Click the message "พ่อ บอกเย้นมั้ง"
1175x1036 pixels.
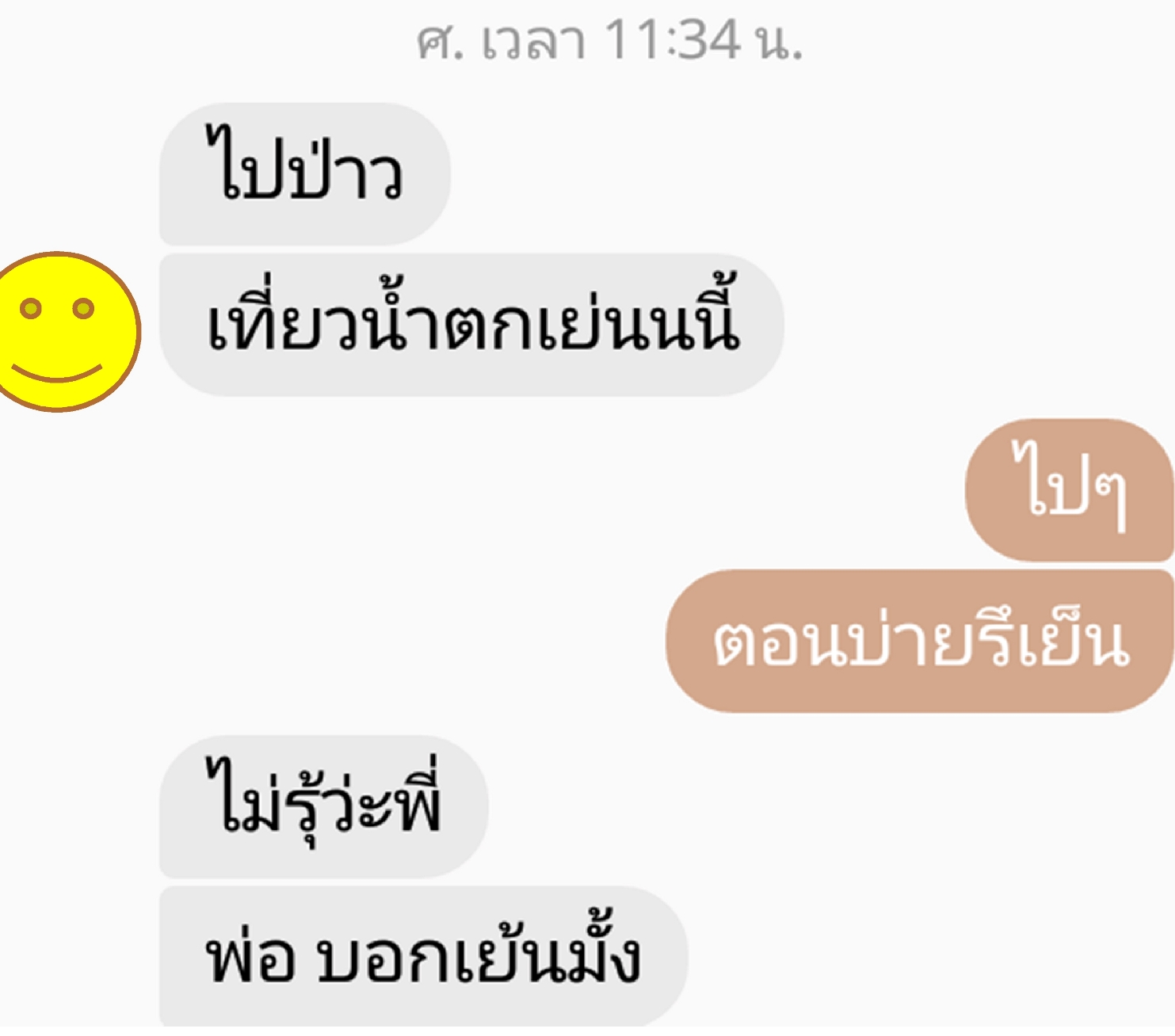424,957
